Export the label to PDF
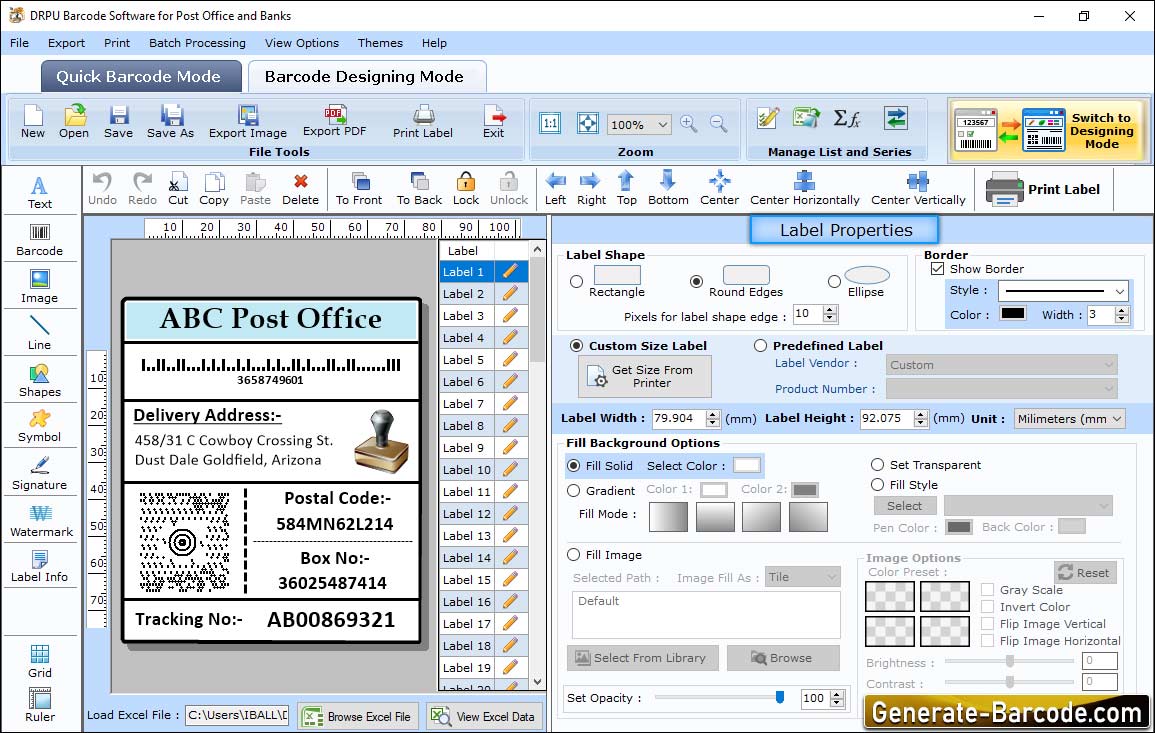Viewport: 1155px width, 733px height. pos(334,122)
